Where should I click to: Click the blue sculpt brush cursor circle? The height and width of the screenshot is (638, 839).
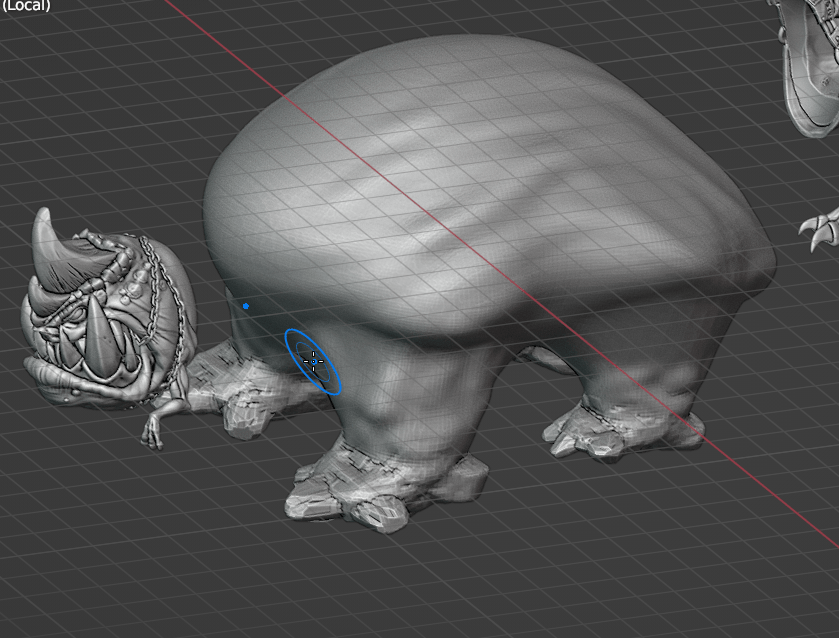[312, 361]
